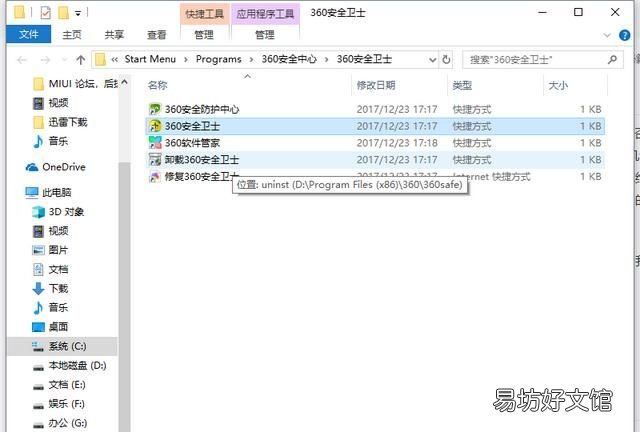Select 文档 (E:) drive
The width and height of the screenshot is (640, 432).
click(59, 385)
